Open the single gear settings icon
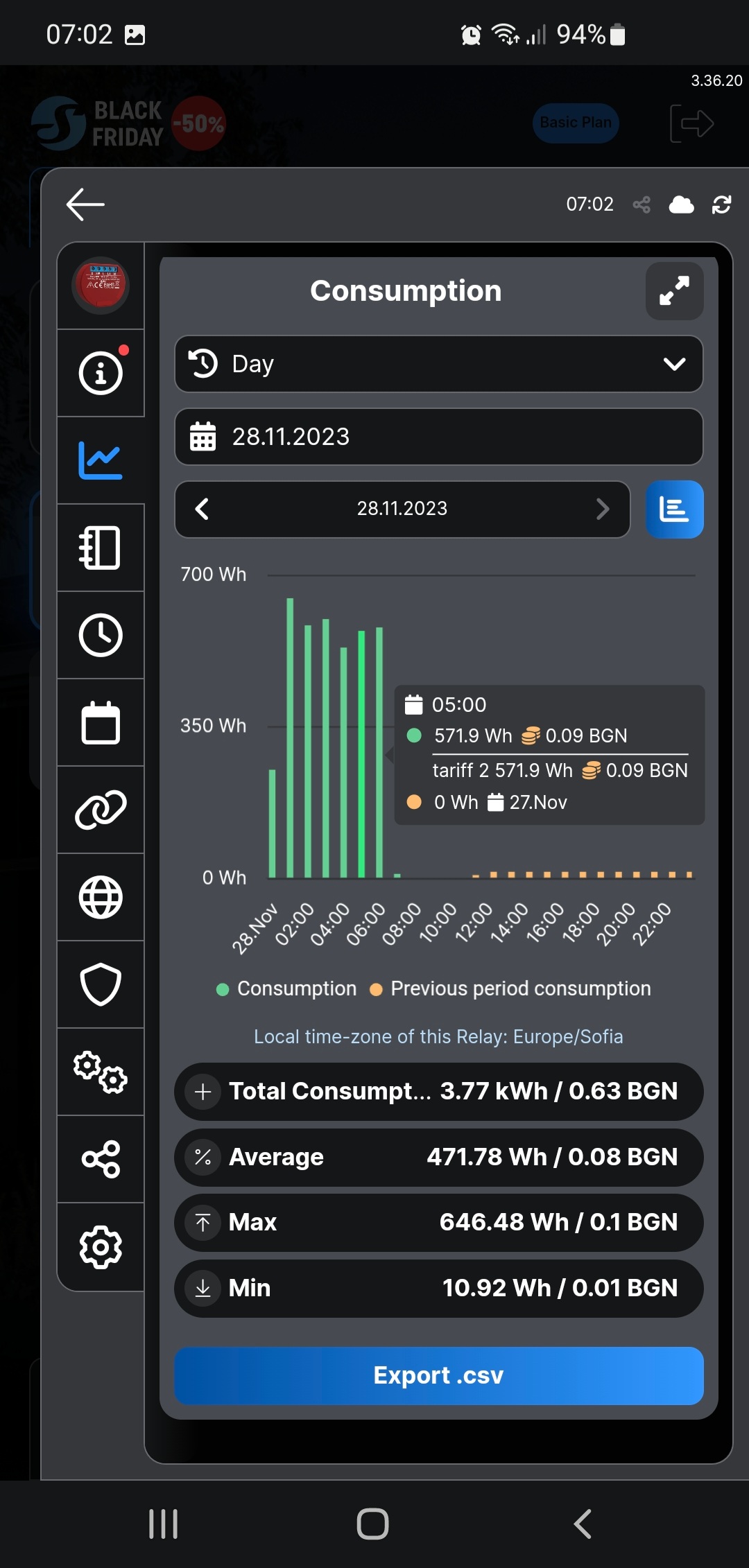 pyautogui.click(x=101, y=1246)
